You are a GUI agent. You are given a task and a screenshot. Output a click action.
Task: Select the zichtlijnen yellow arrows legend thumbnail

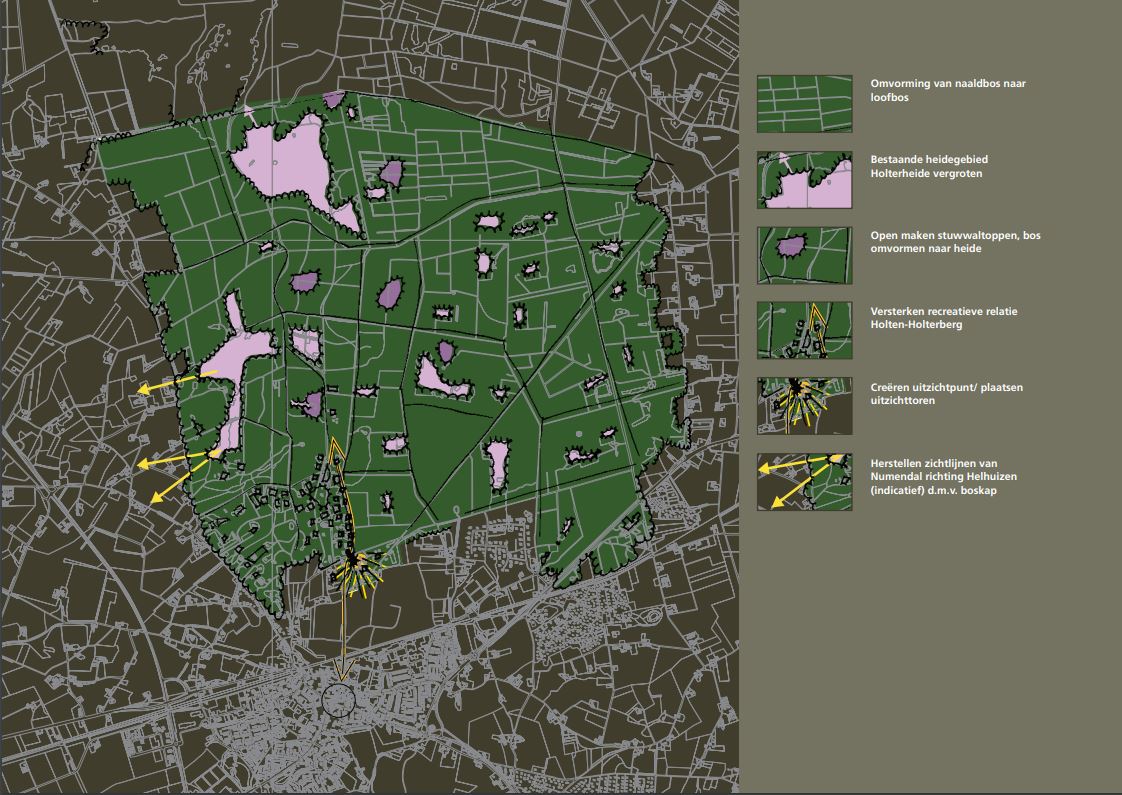[x=804, y=482]
